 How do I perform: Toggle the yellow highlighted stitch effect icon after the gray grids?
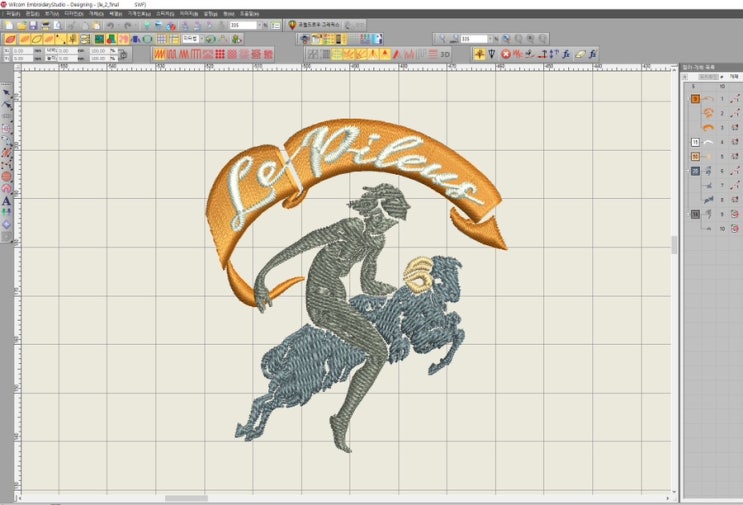[x=337, y=54]
